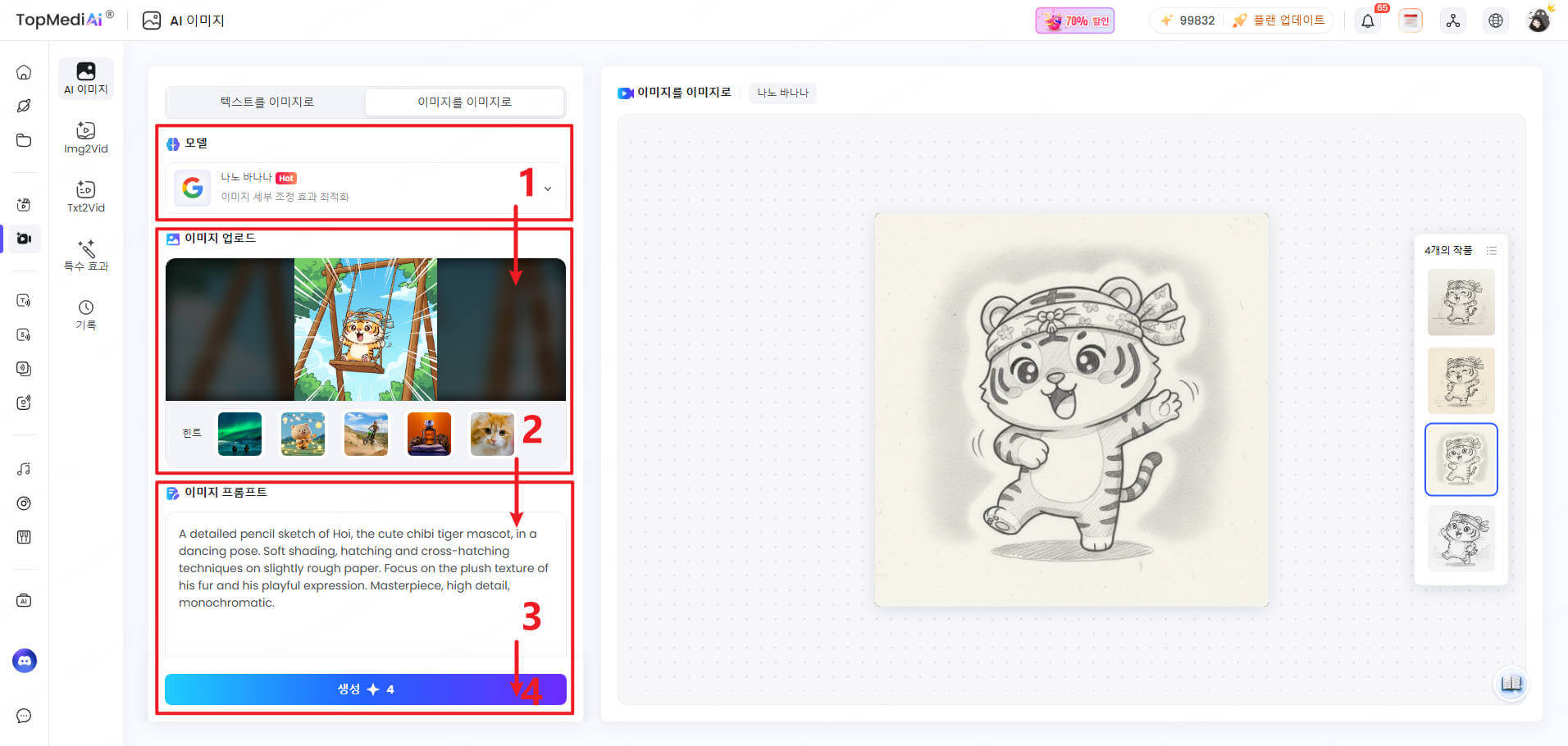Click the 플랜 업데이트 button
The width and height of the screenshot is (1568, 746).
[1280, 20]
